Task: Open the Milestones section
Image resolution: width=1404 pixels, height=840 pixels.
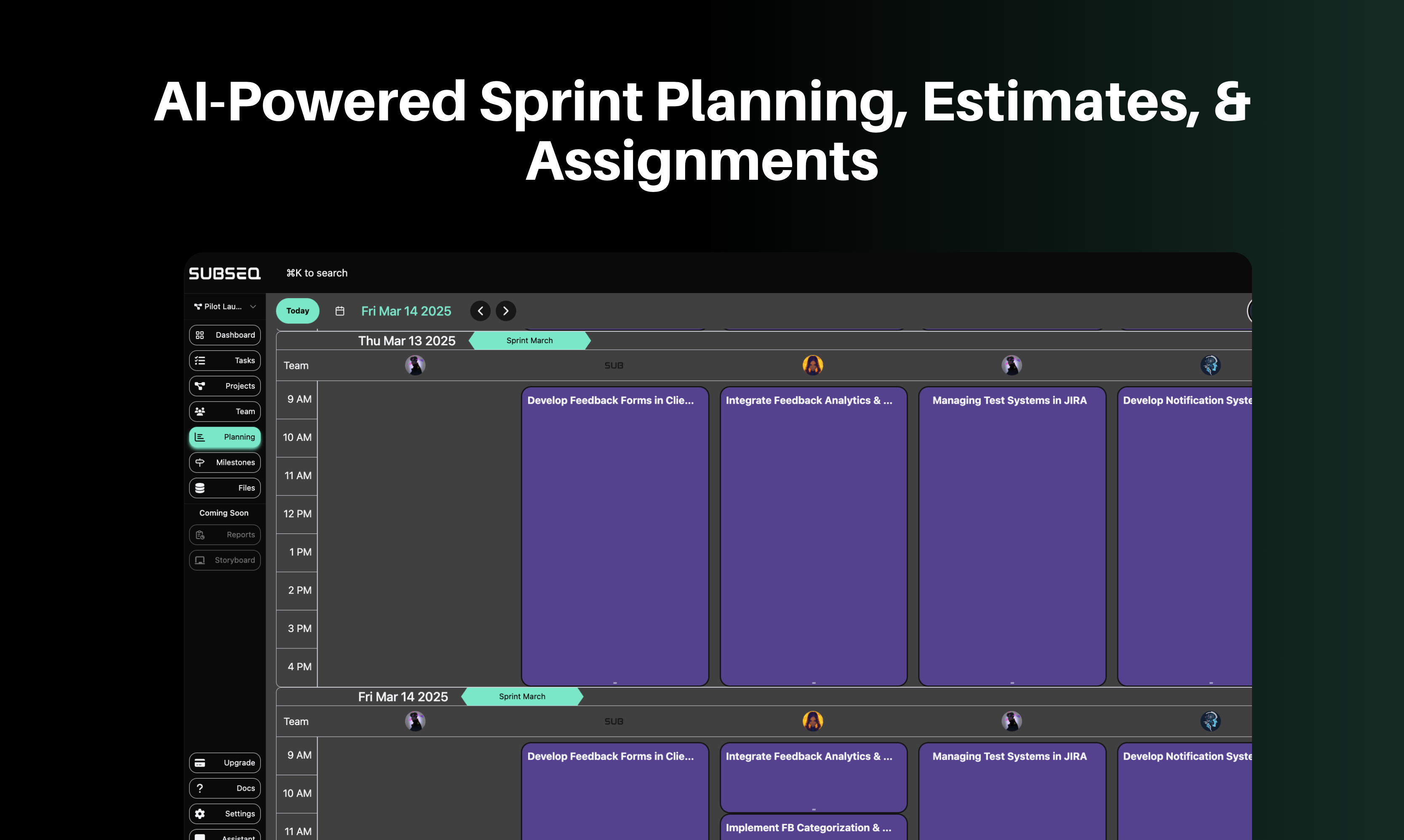Action: (x=225, y=462)
